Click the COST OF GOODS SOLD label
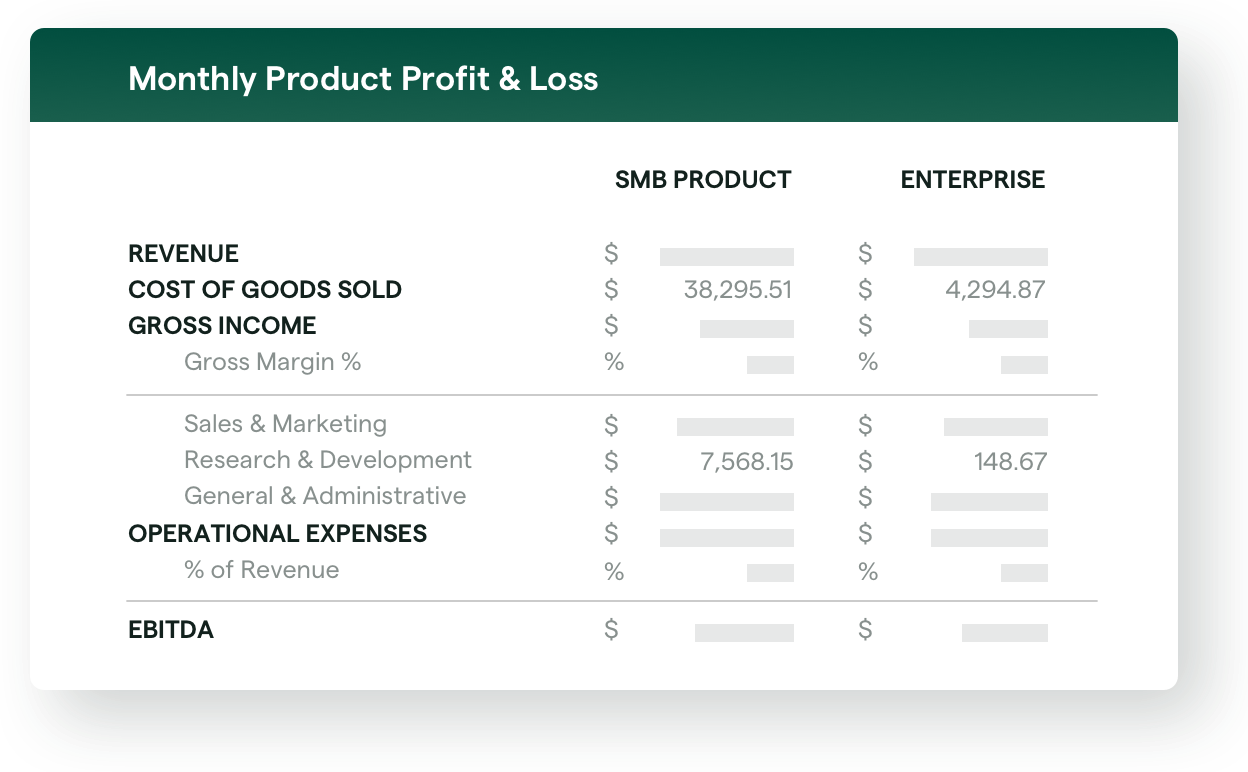The height and width of the screenshot is (772, 1248). click(x=265, y=290)
